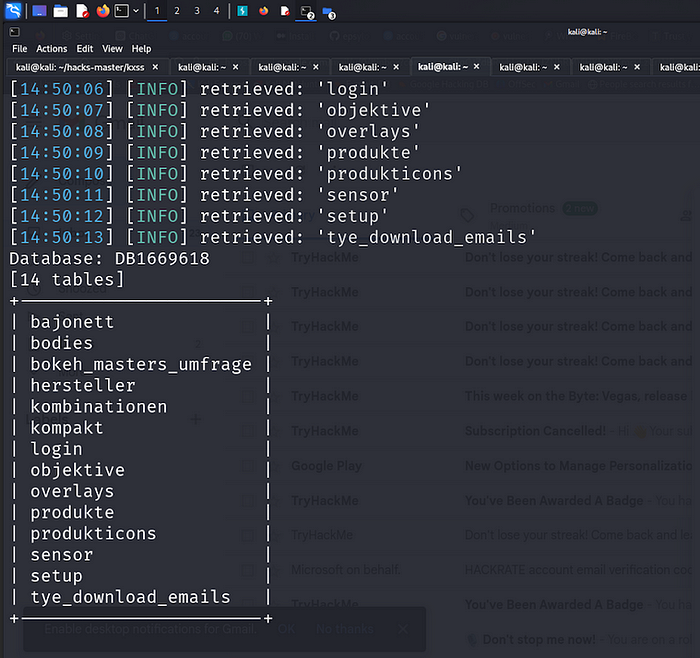Close the highlighted active kali@kali tab
This screenshot has width=700, height=658.
(x=477, y=67)
